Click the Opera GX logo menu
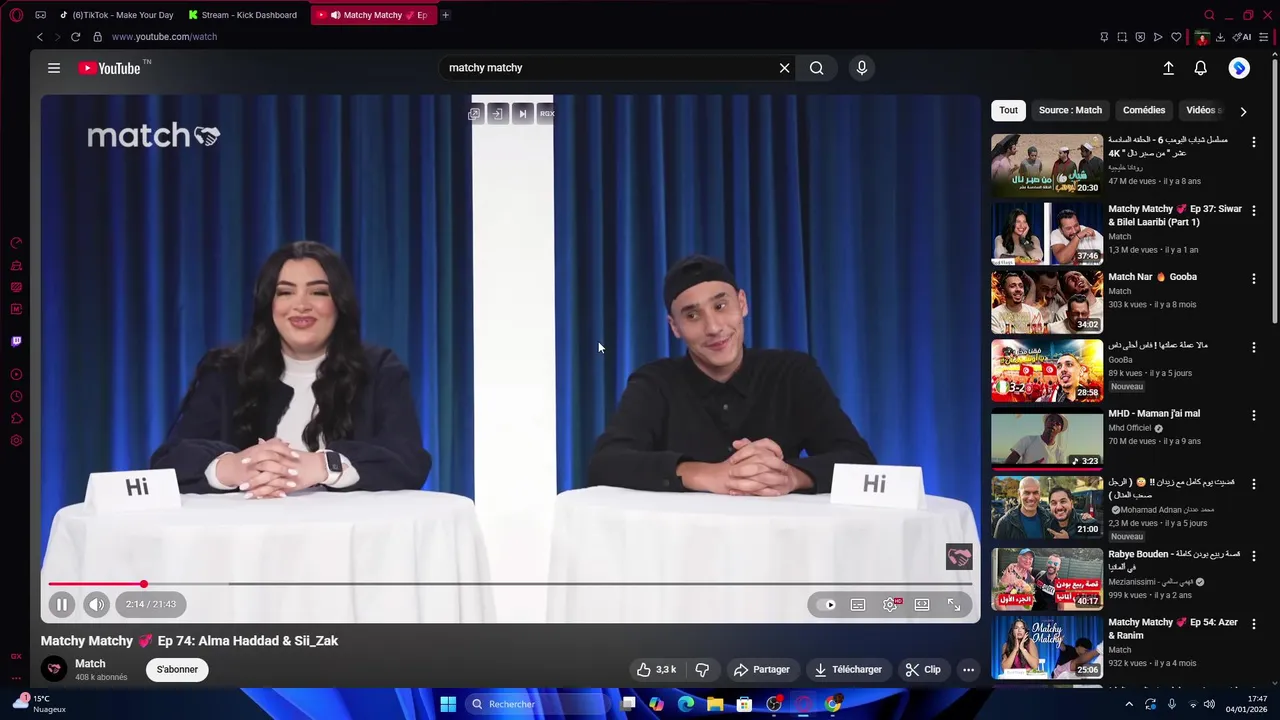The height and width of the screenshot is (720, 1280). pos(16,15)
